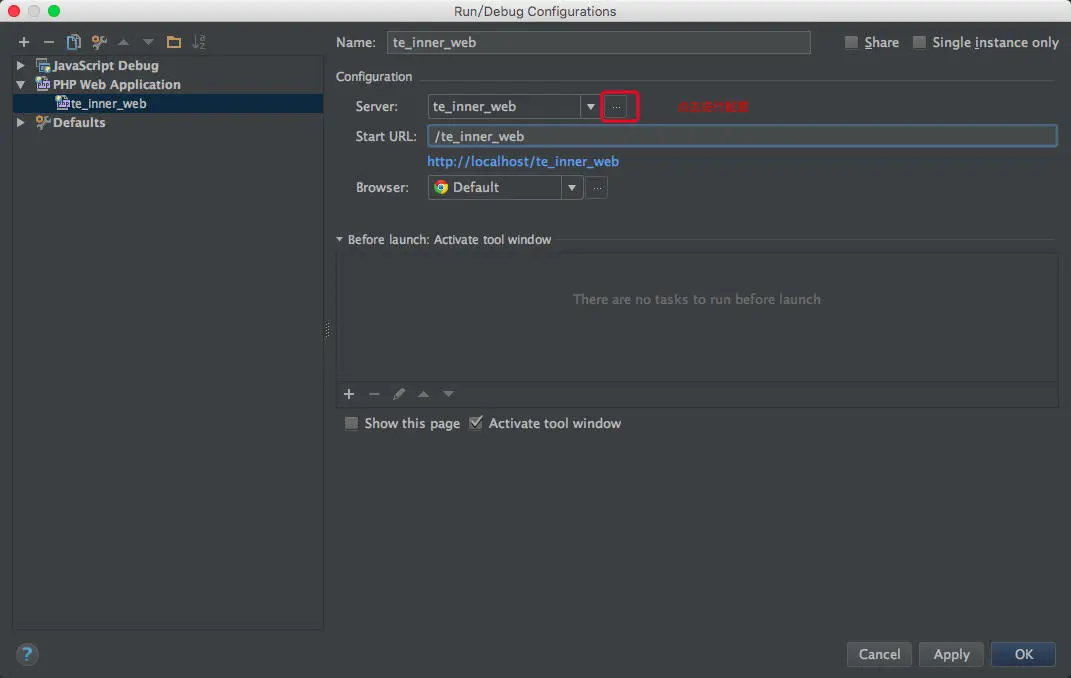Expand the Defaults tree node
This screenshot has width=1071, height=678.
[x=20, y=122]
